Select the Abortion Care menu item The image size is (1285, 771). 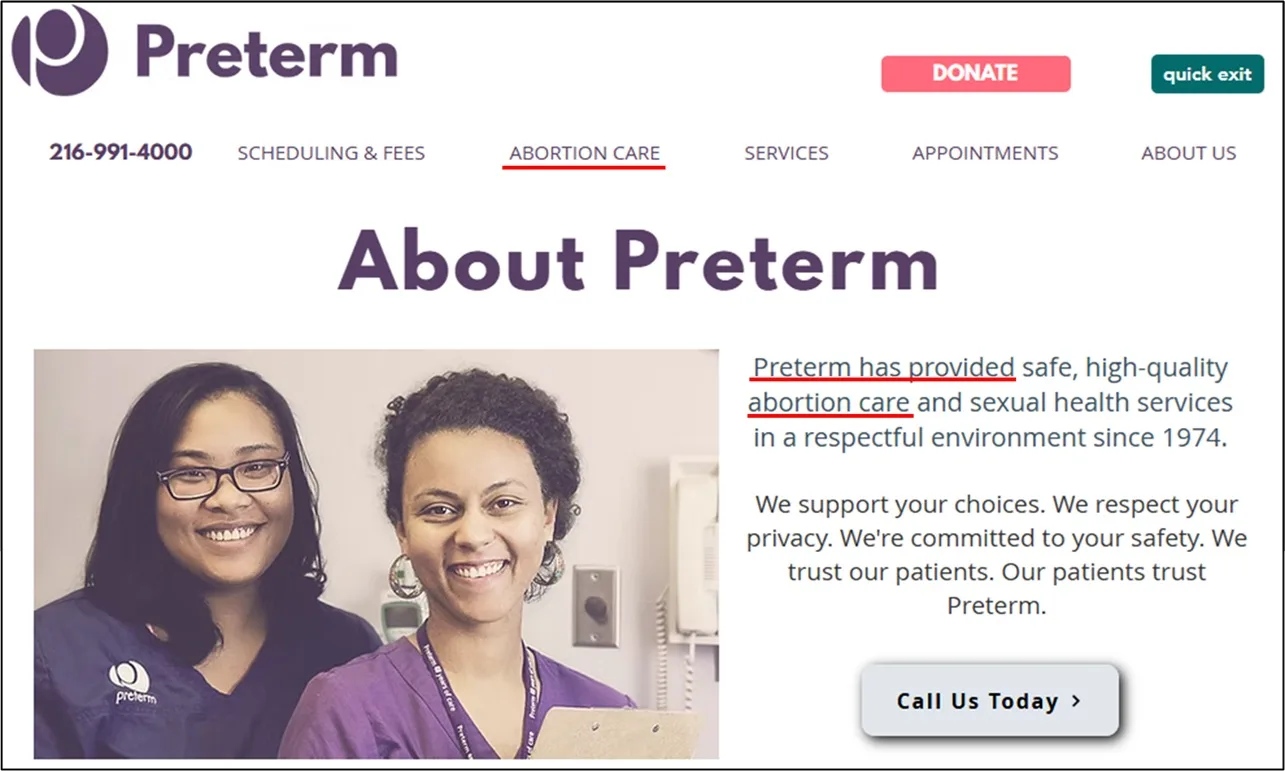click(584, 153)
